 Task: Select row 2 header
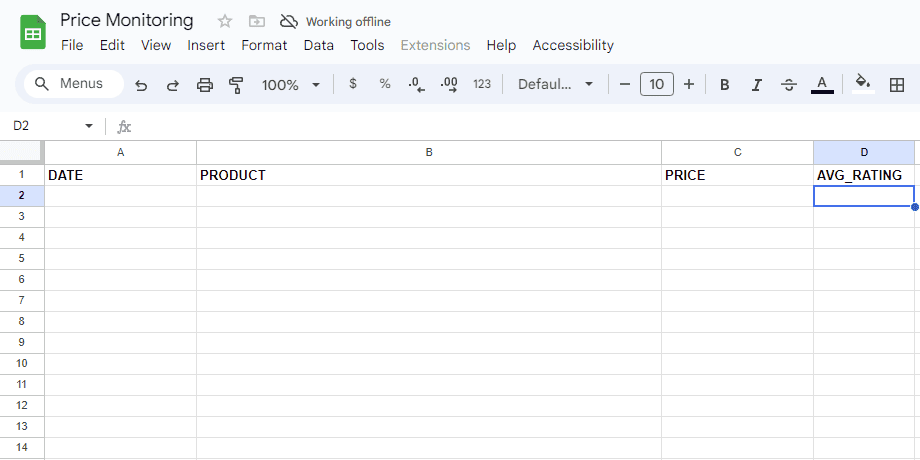pyautogui.click(x=22, y=196)
